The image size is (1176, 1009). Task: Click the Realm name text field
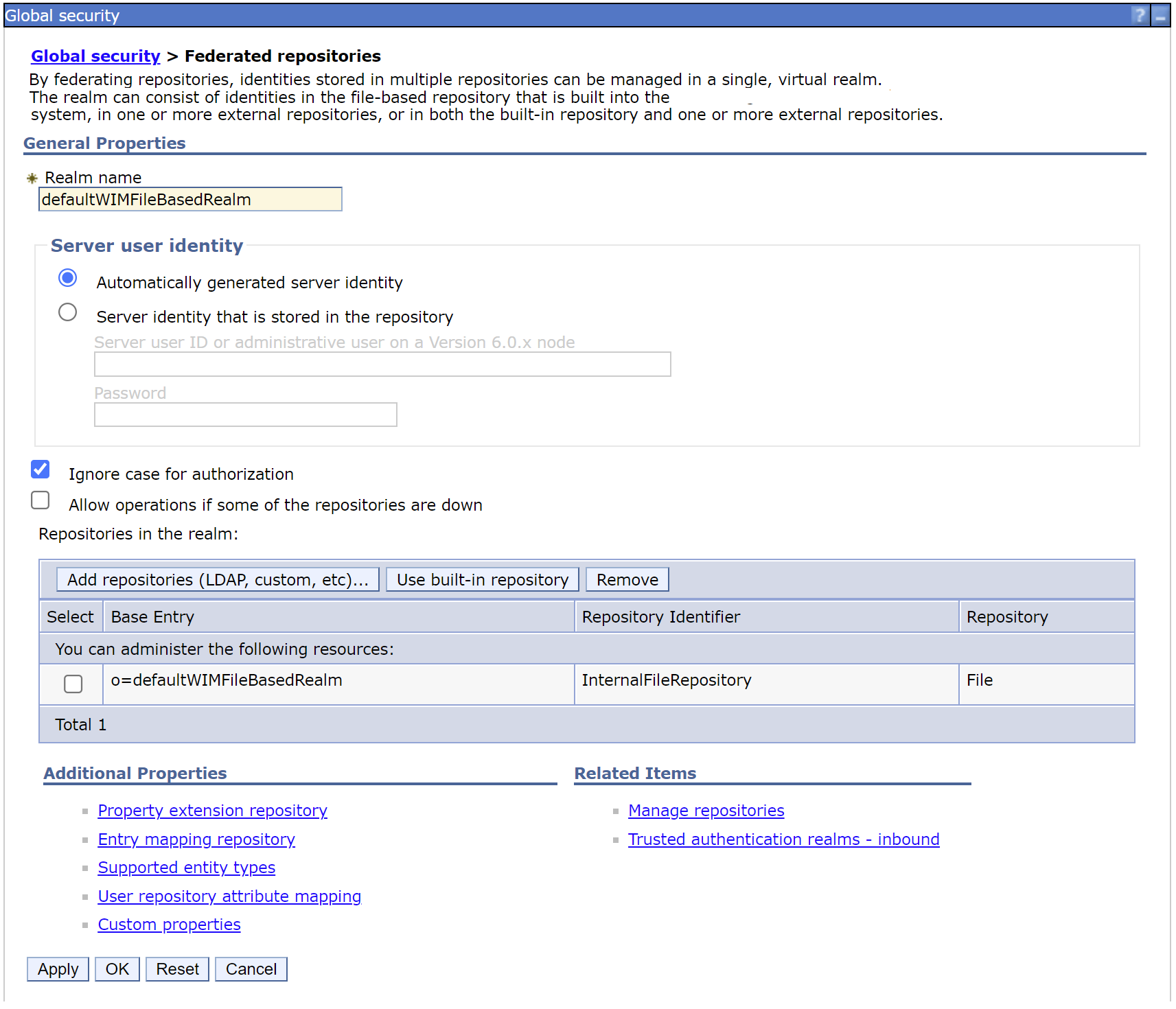point(190,199)
